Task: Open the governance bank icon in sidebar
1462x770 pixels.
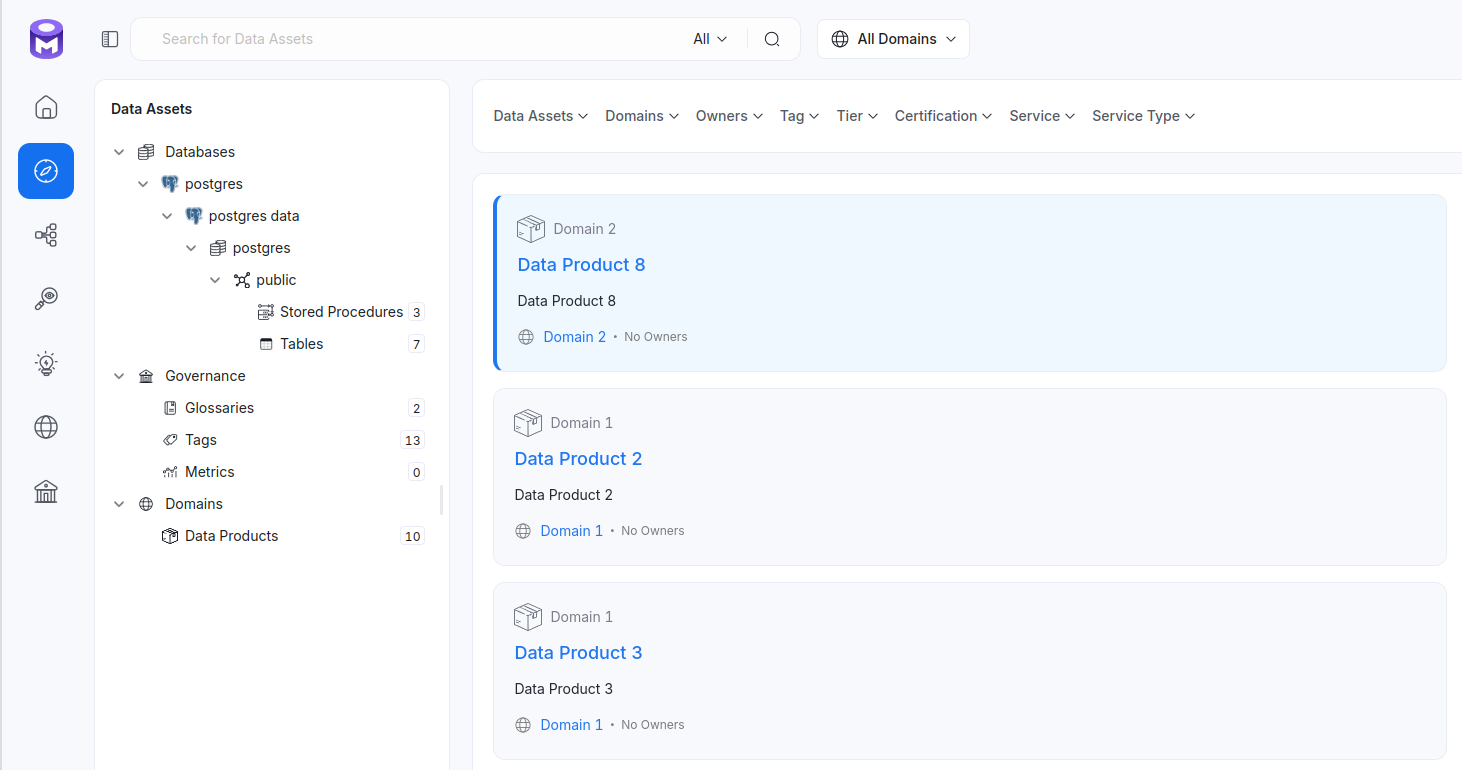Action: coord(46,491)
